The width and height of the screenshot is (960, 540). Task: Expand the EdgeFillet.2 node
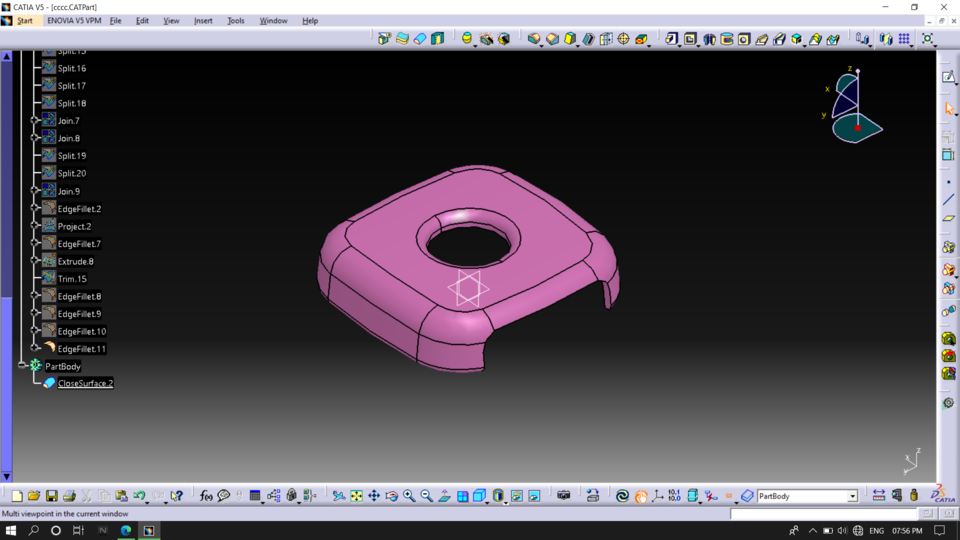pos(35,209)
